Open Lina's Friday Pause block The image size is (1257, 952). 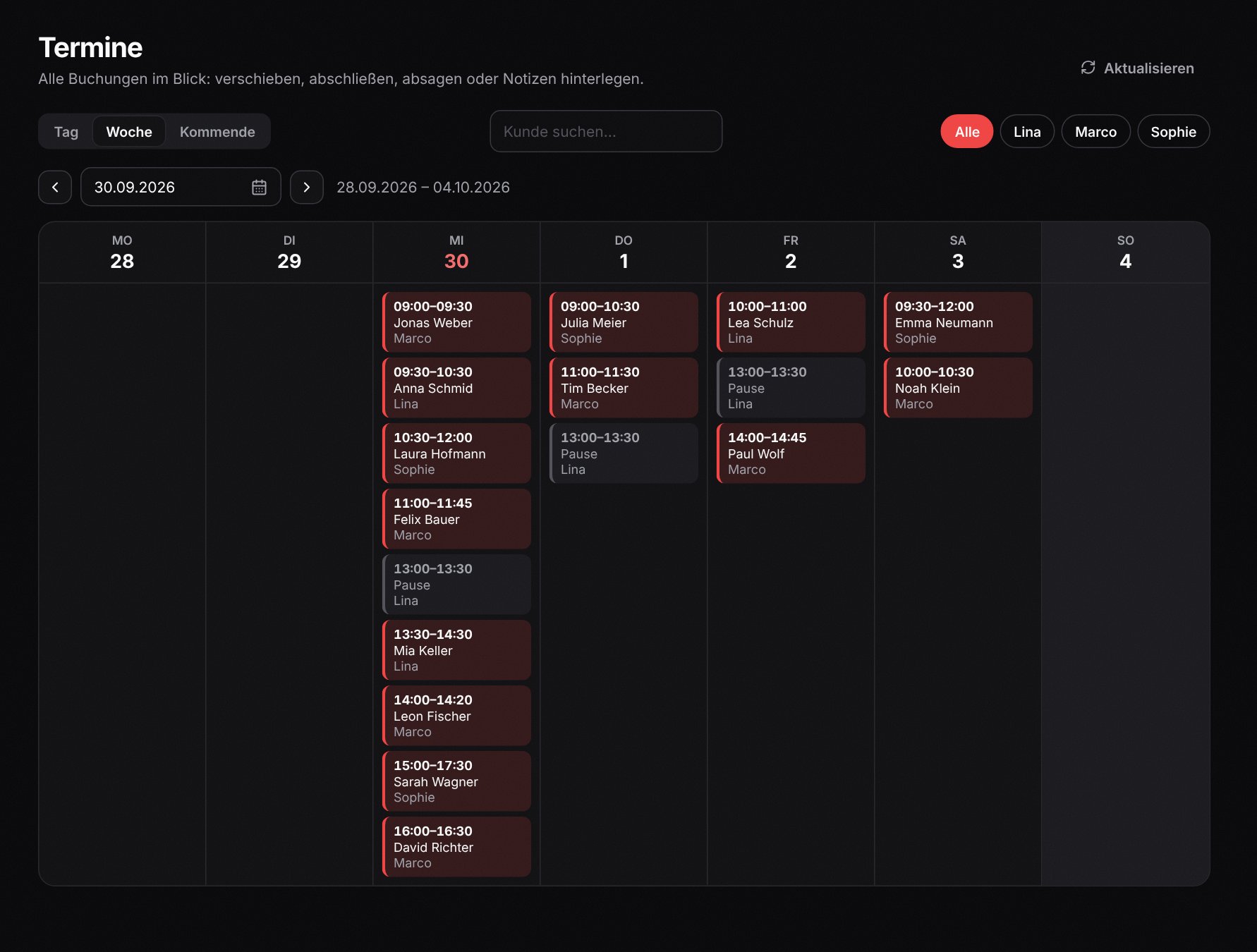coord(791,388)
